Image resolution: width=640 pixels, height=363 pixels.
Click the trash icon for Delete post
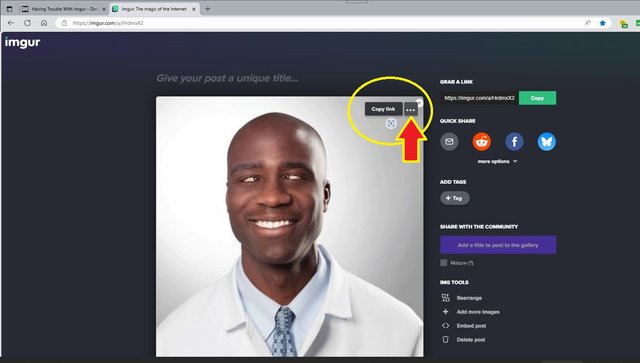(445, 339)
